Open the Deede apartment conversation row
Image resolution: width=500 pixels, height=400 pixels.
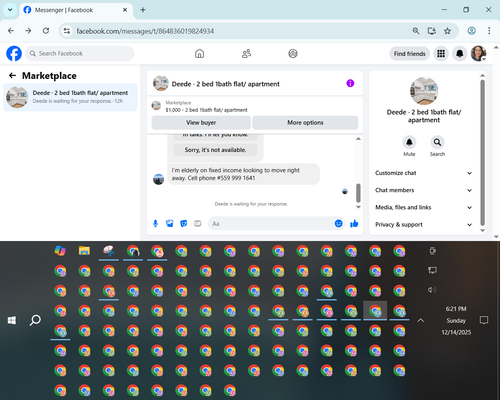[x=70, y=97]
